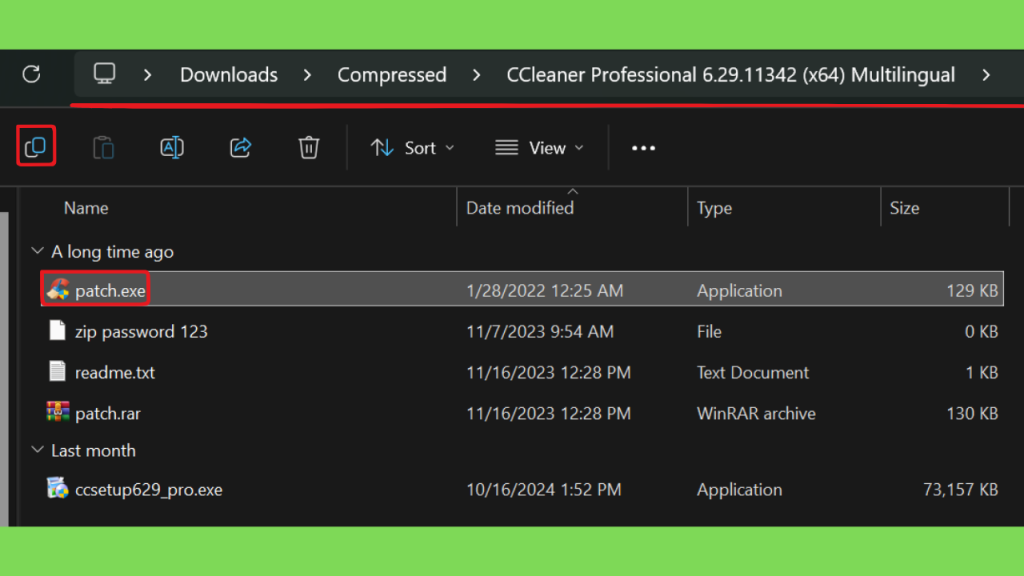
Task: Expand chevron after This PC icon
Action: (148, 75)
